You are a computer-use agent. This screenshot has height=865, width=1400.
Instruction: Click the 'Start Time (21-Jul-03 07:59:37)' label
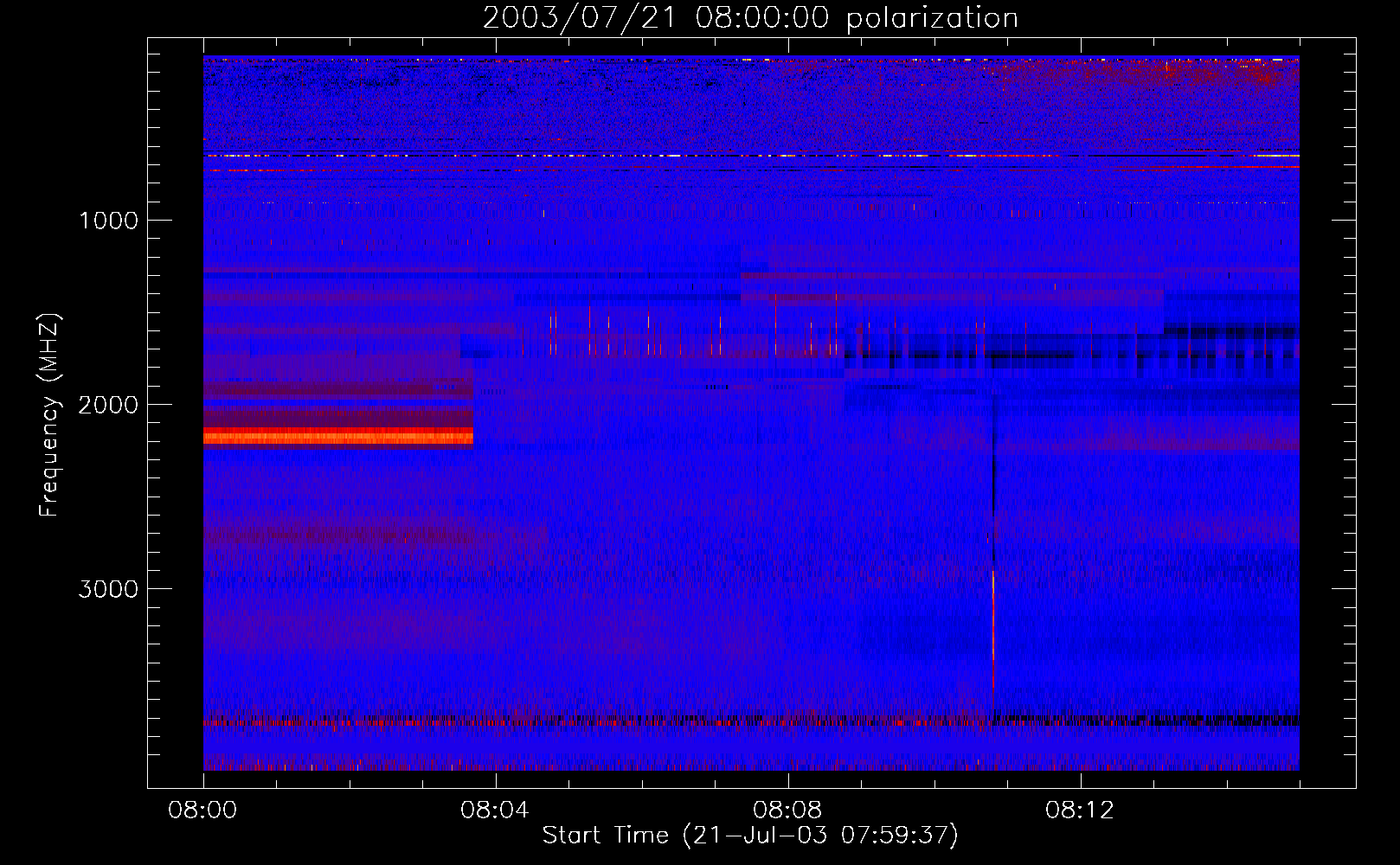(x=750, y=836)
